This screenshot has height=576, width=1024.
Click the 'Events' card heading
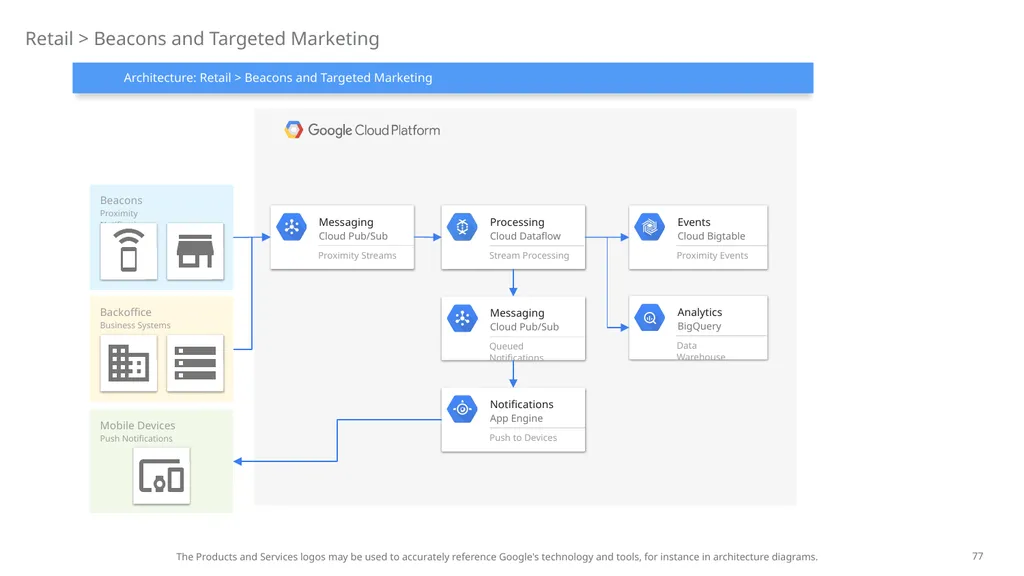click(694, 222)
